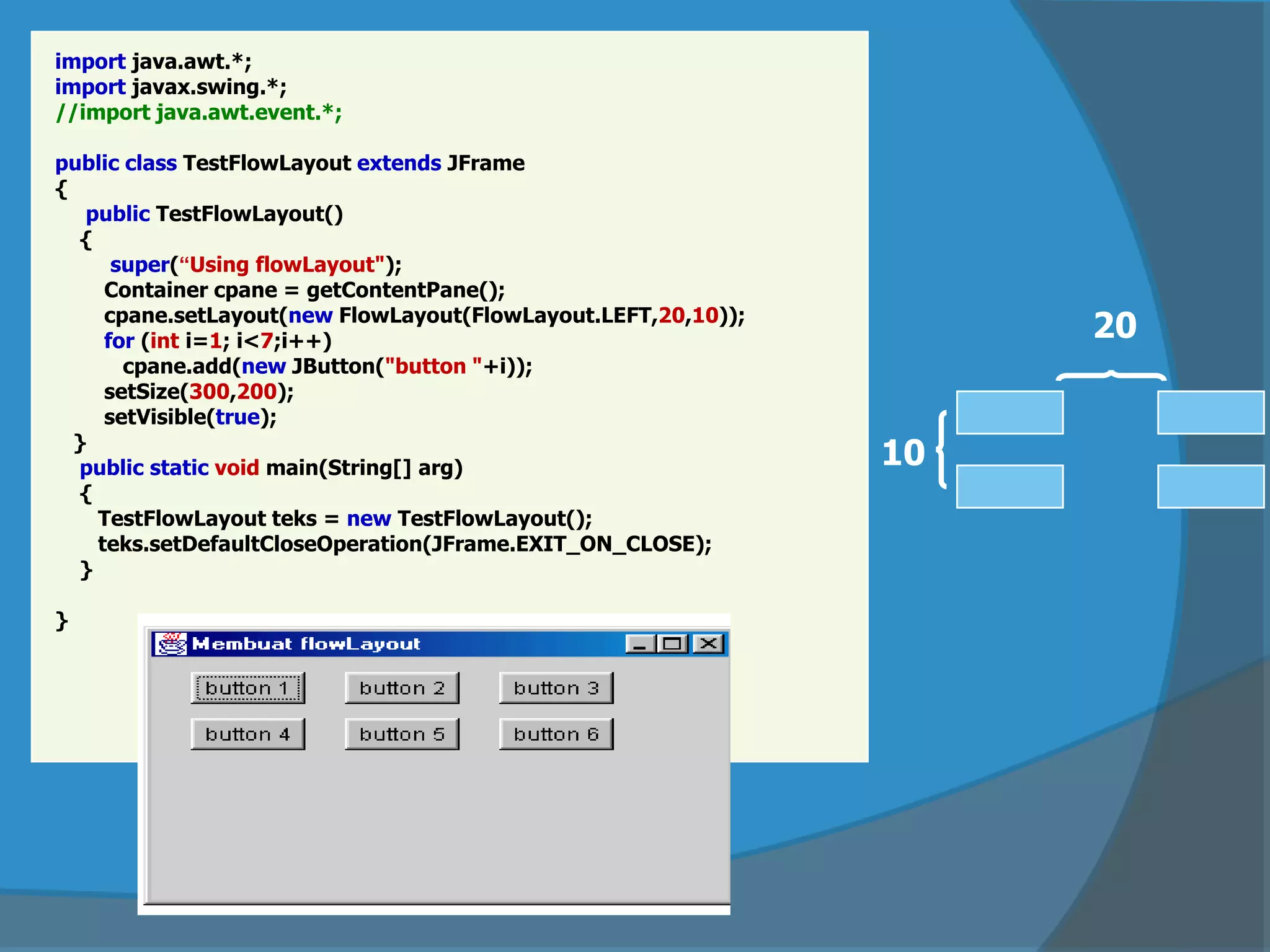1270x952 pixels.
Task: Click the "import javax.swing.*;" code line
Action: click(171, 87)
